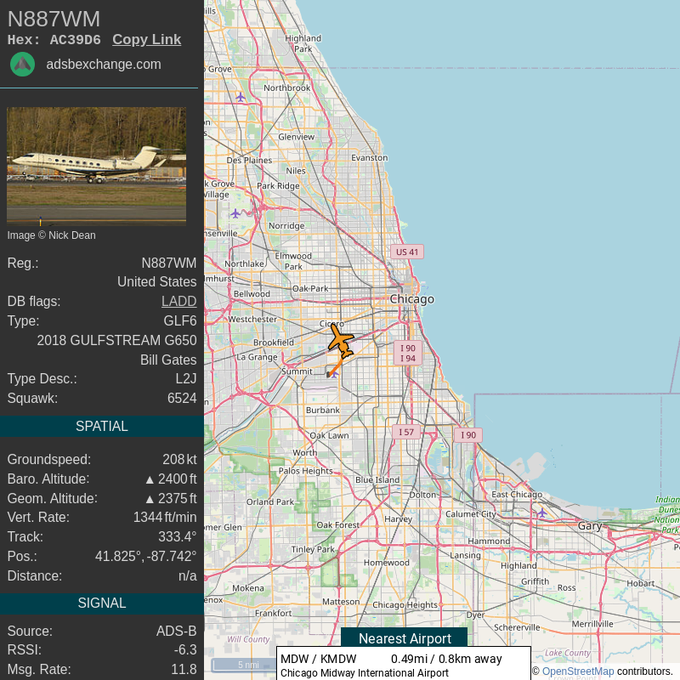Click the Hammond label on the map
The image size is (680, 680).
[x=489, y=541]
